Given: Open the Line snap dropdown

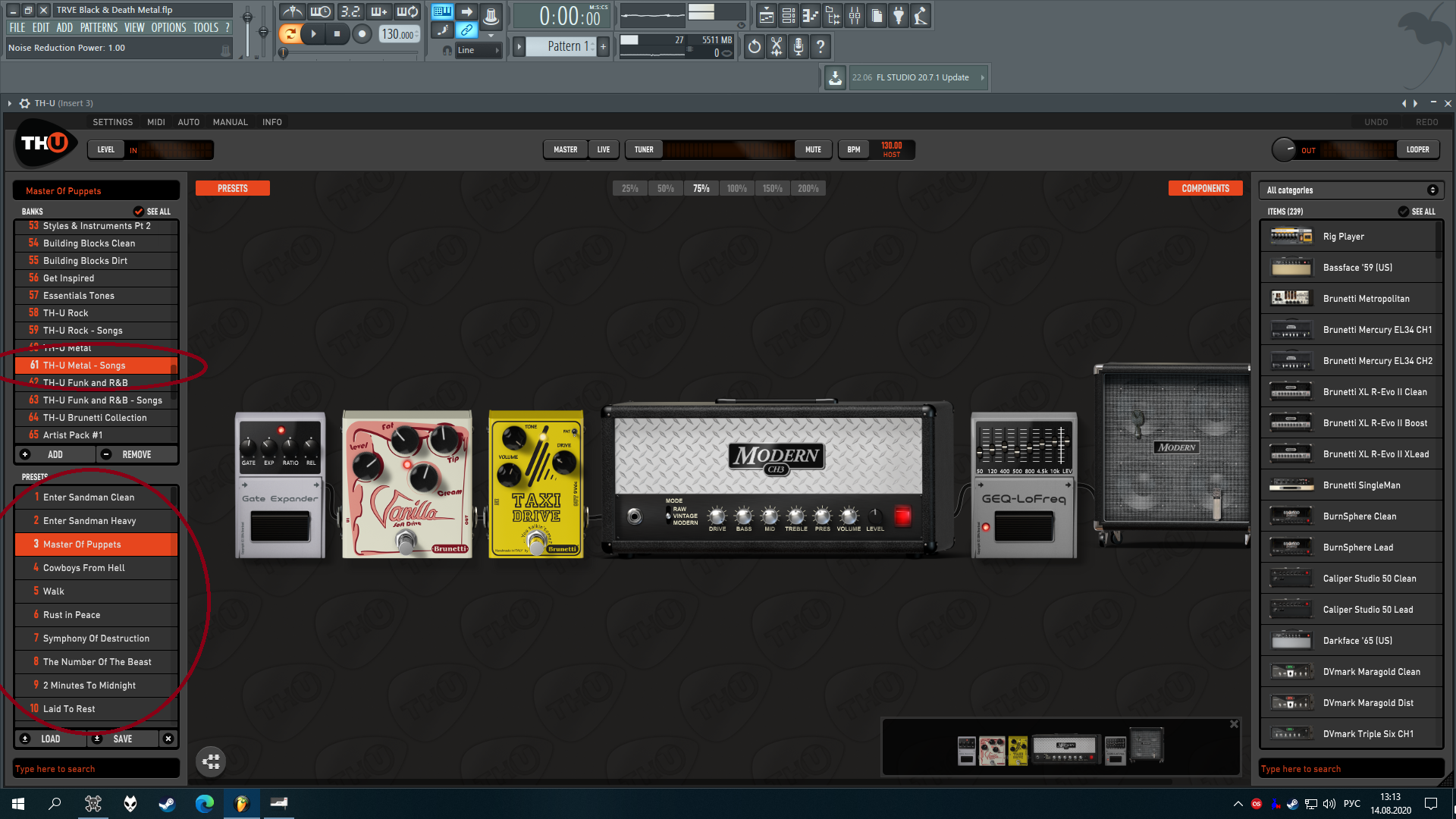Looking at the screenshot, I should click(x=479, y=50).
